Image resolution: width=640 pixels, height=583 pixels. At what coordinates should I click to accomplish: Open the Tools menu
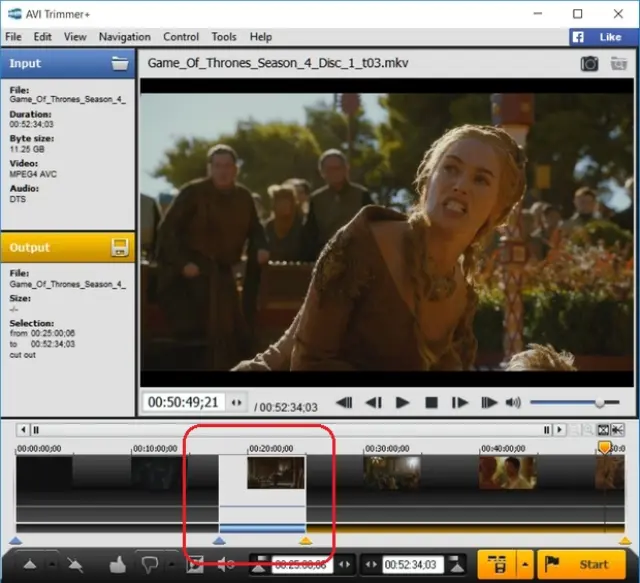(x=224, y=37)
